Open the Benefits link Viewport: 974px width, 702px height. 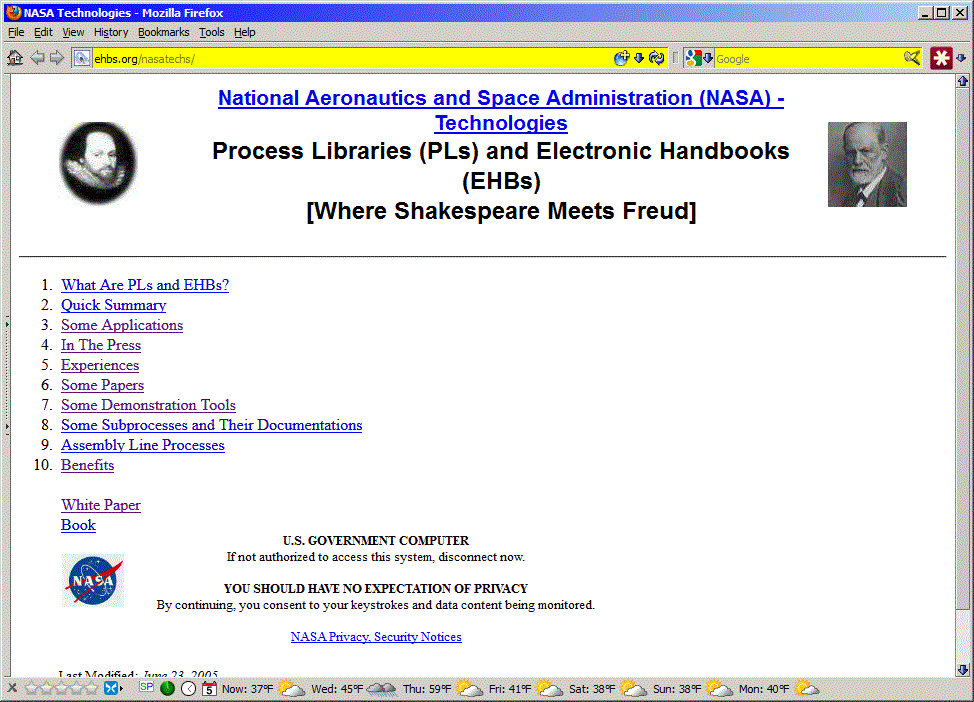point(88,465)
